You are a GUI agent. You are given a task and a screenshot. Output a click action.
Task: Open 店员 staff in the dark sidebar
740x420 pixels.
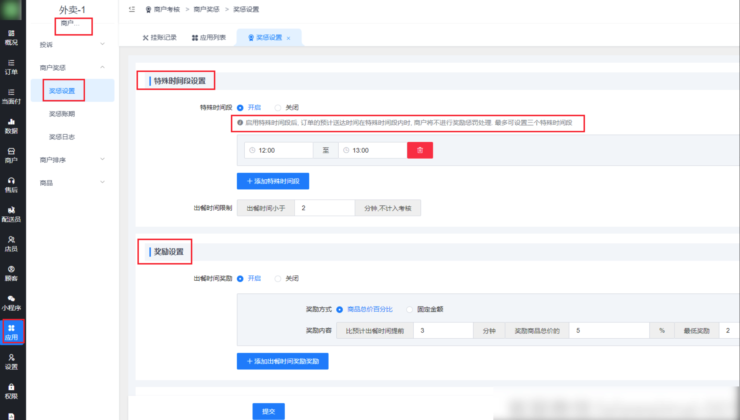[11, 244]
